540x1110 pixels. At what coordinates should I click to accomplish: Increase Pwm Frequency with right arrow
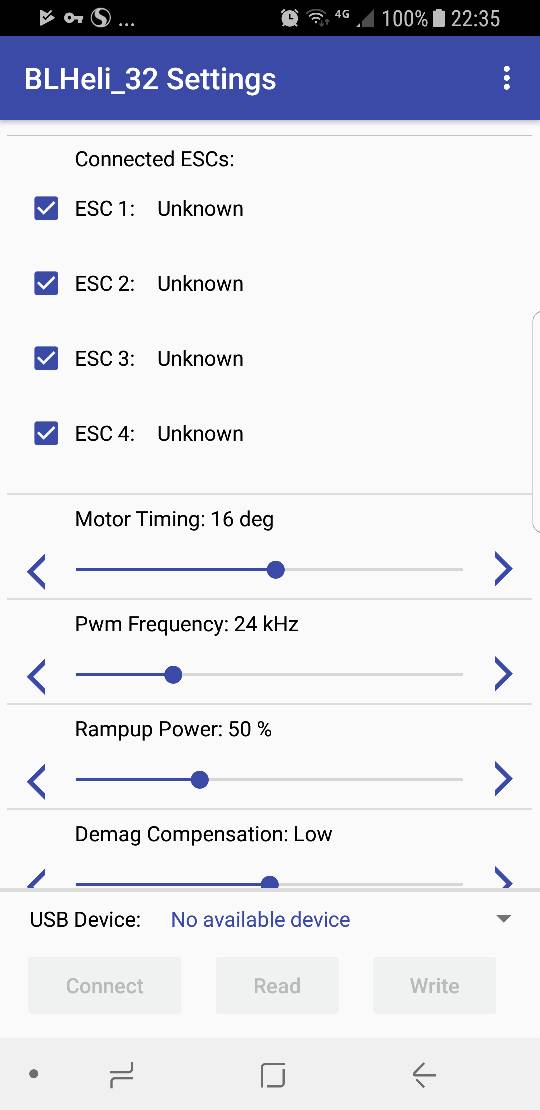[503, 673]
